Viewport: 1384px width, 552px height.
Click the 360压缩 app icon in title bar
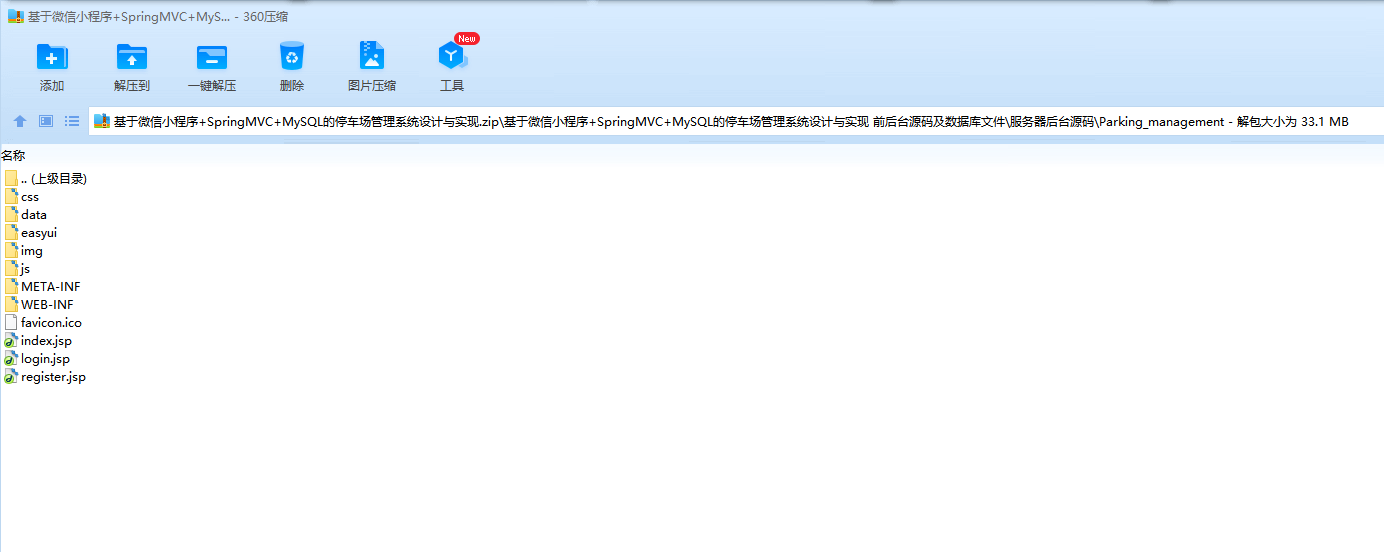[x=16, y=16]
